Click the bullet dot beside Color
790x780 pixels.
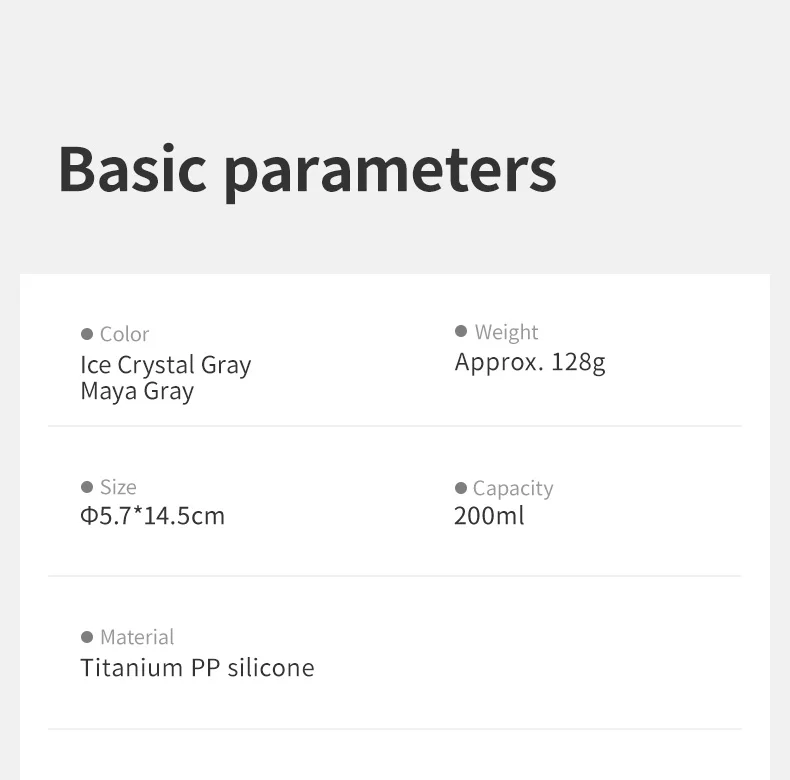(x=87, y=334)
